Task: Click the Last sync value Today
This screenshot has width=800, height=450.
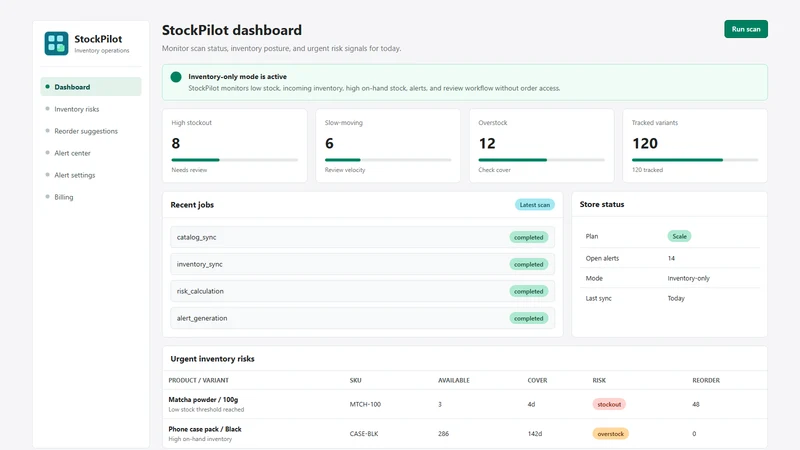Action: pos(676,298)
